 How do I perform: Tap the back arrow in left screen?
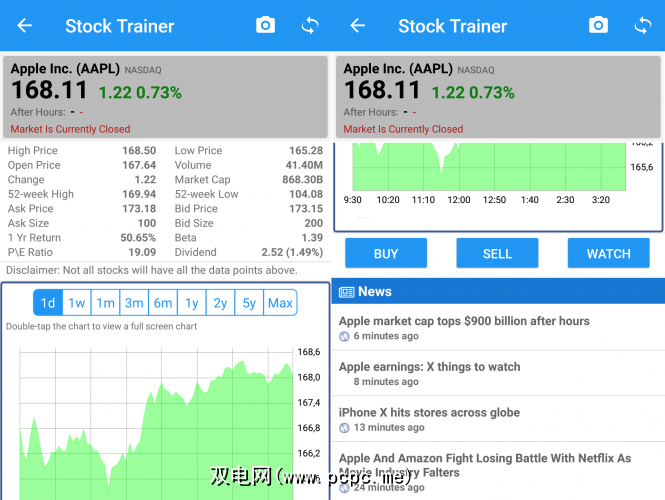[x=25, y=26]
